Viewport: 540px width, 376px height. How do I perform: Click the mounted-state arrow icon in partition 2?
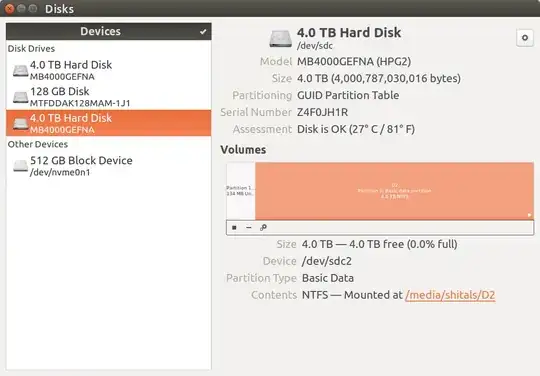coord(529,215)
